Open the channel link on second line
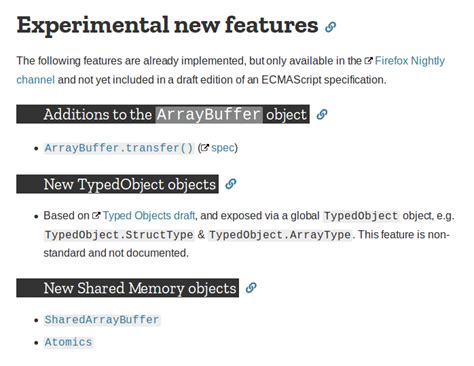This screenshot has height=366, width=474. pos(35,80)
